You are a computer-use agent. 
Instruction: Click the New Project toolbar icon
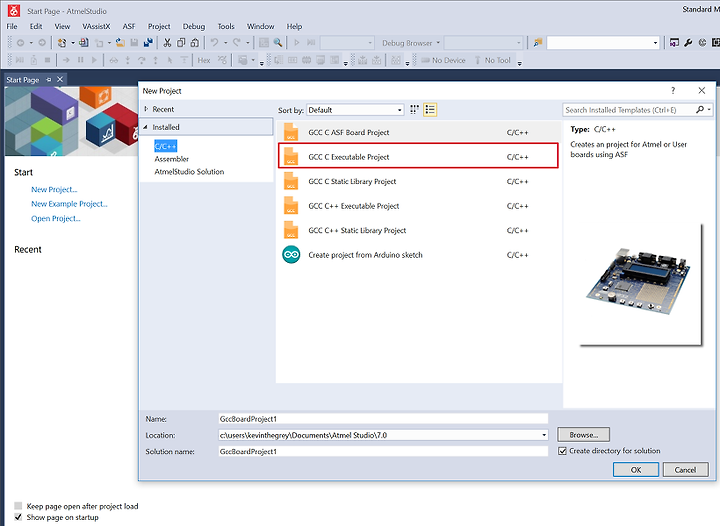pyautogui.click(x=62, y=43)
